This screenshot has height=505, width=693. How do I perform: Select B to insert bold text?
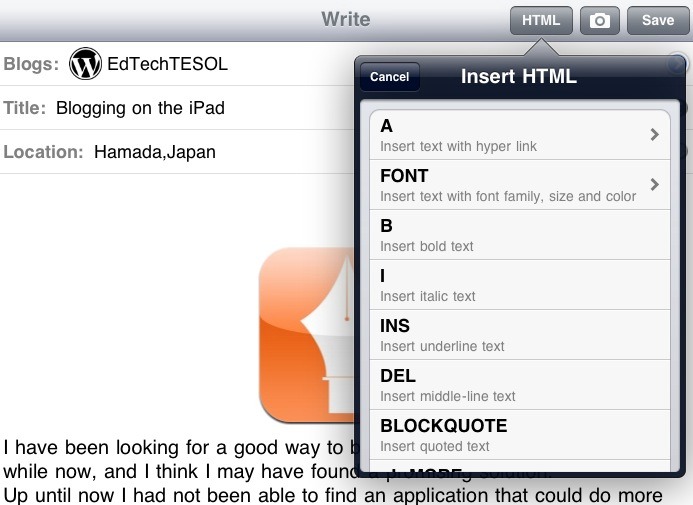tap(520, 235)
